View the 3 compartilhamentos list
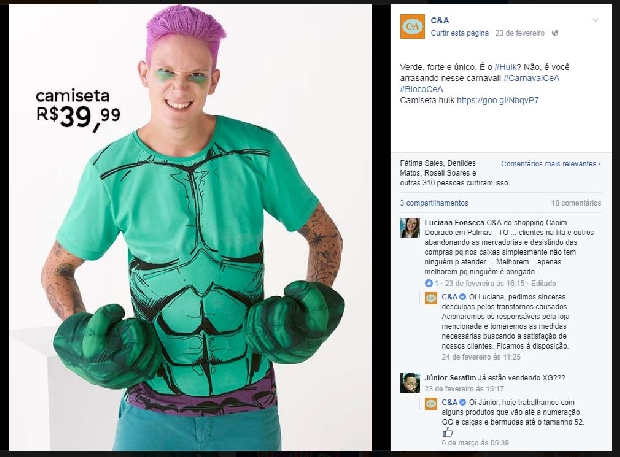Screen dimensions: 620x457 point(434,203)
